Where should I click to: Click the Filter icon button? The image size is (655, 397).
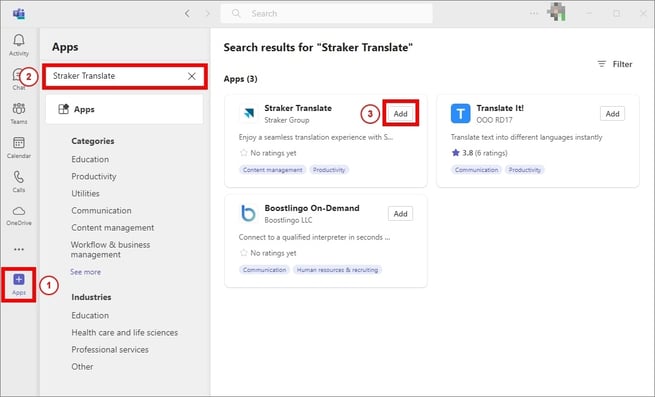coord(602,64)
